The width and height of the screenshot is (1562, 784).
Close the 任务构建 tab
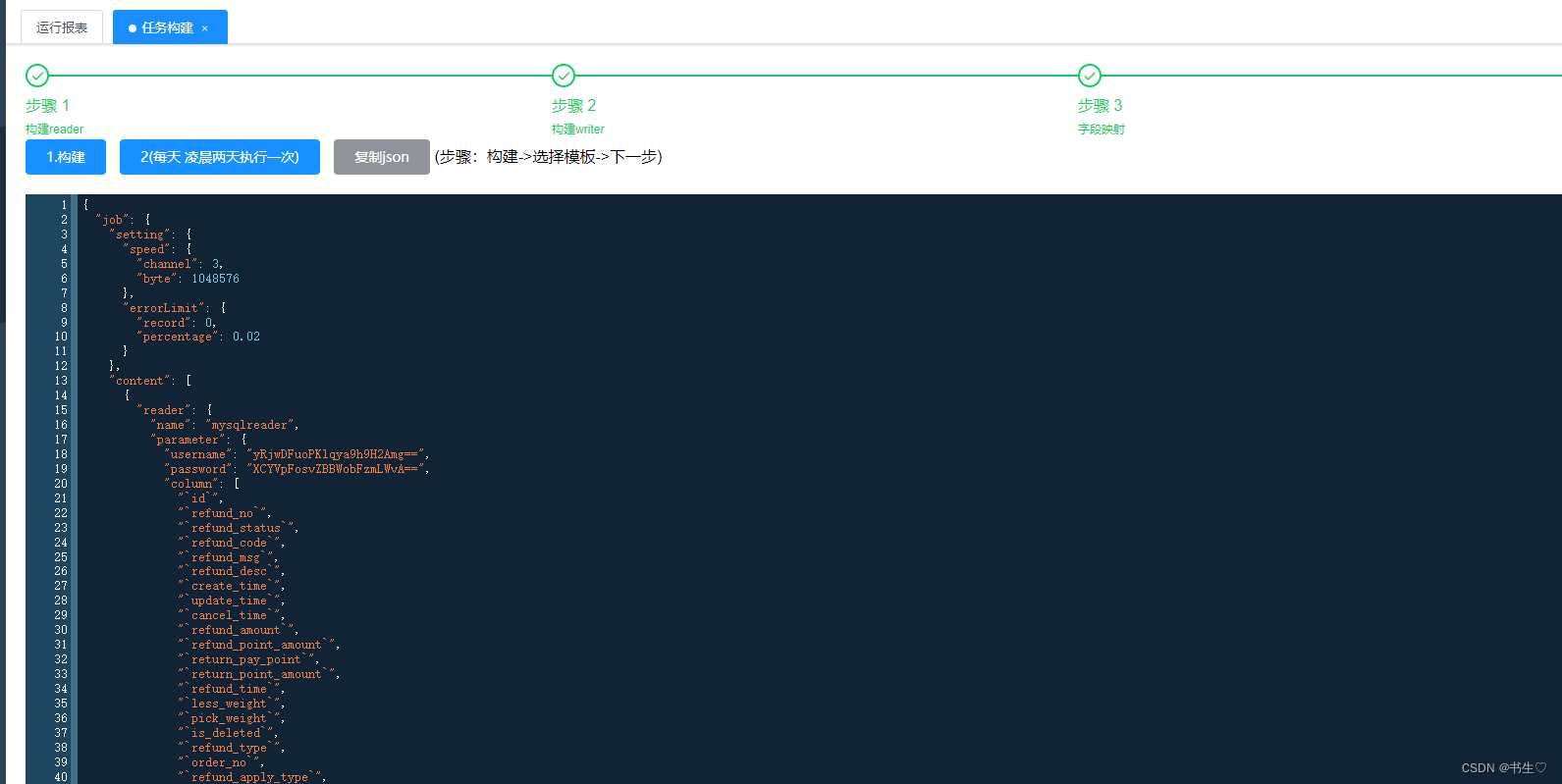[x=205, y=28]
